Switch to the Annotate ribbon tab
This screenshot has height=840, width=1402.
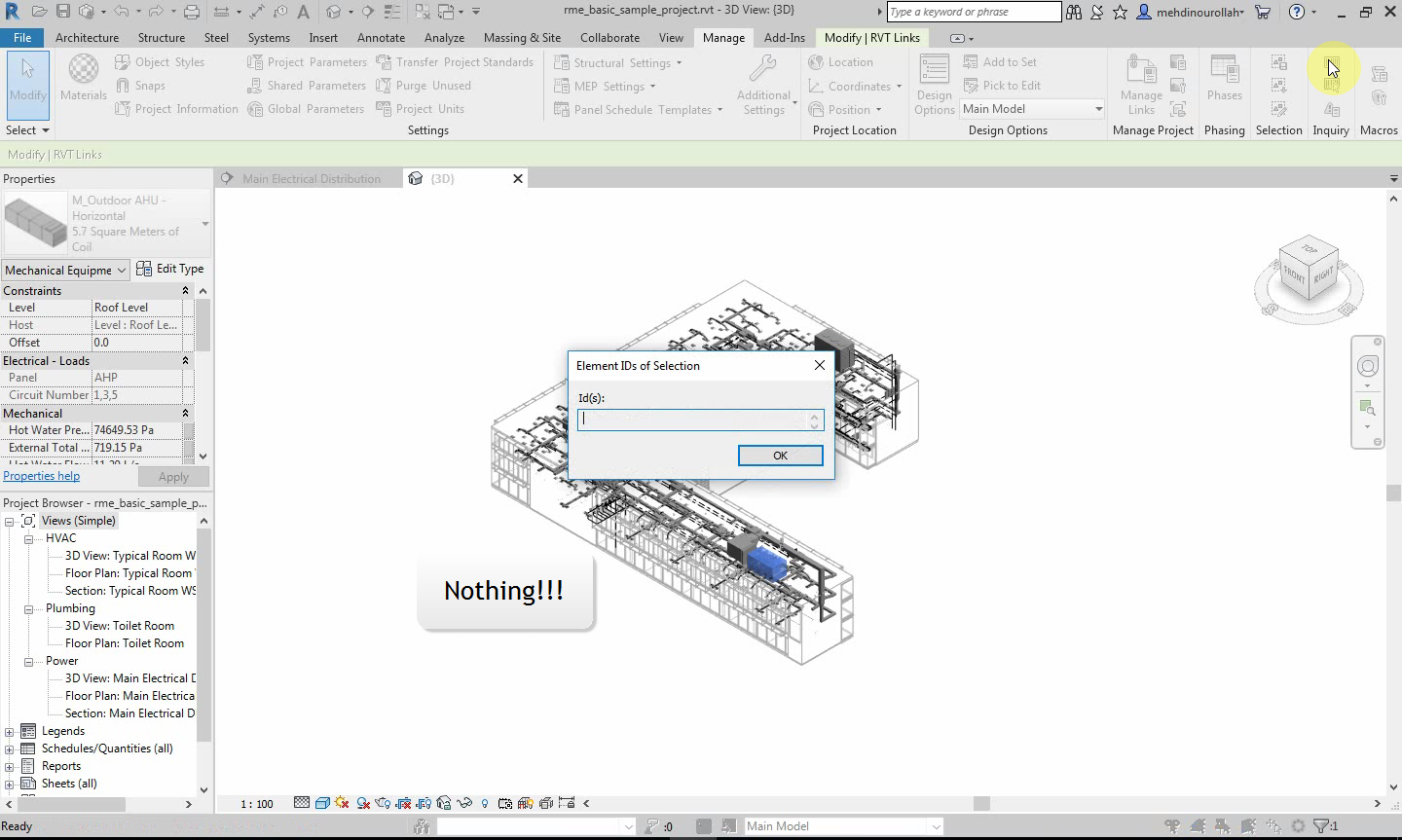(x=381, y=37)
